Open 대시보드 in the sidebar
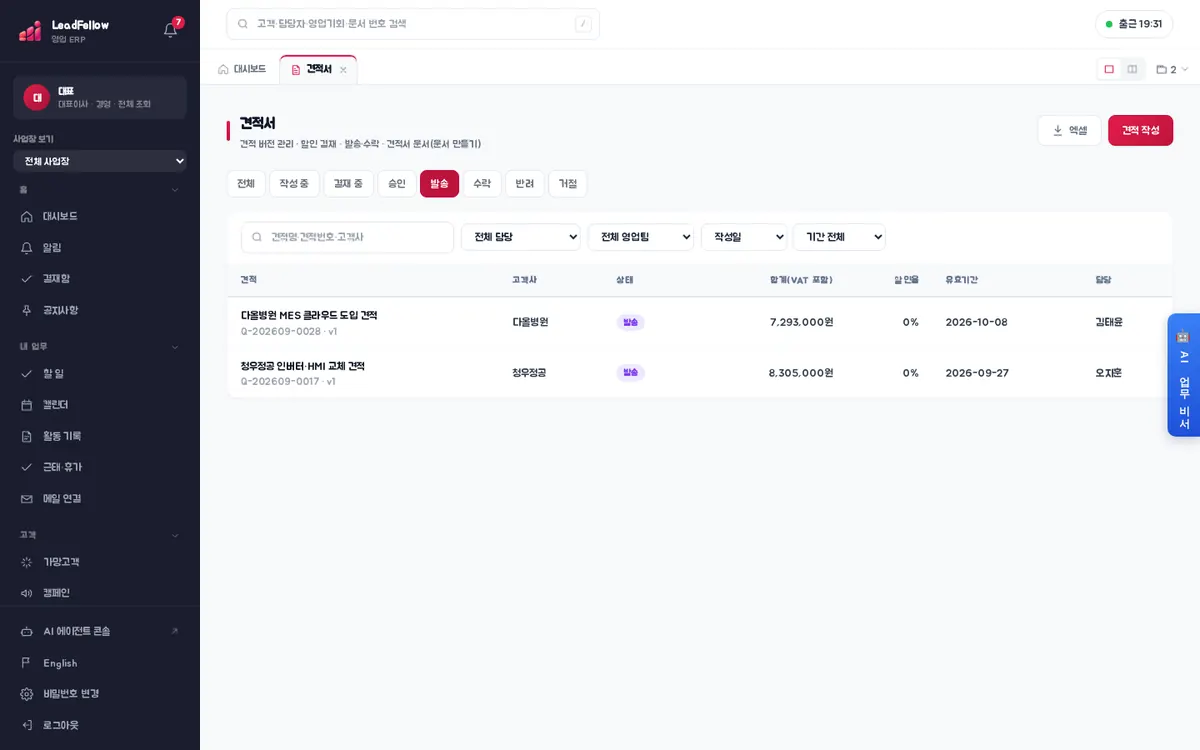 pos(100,216)
